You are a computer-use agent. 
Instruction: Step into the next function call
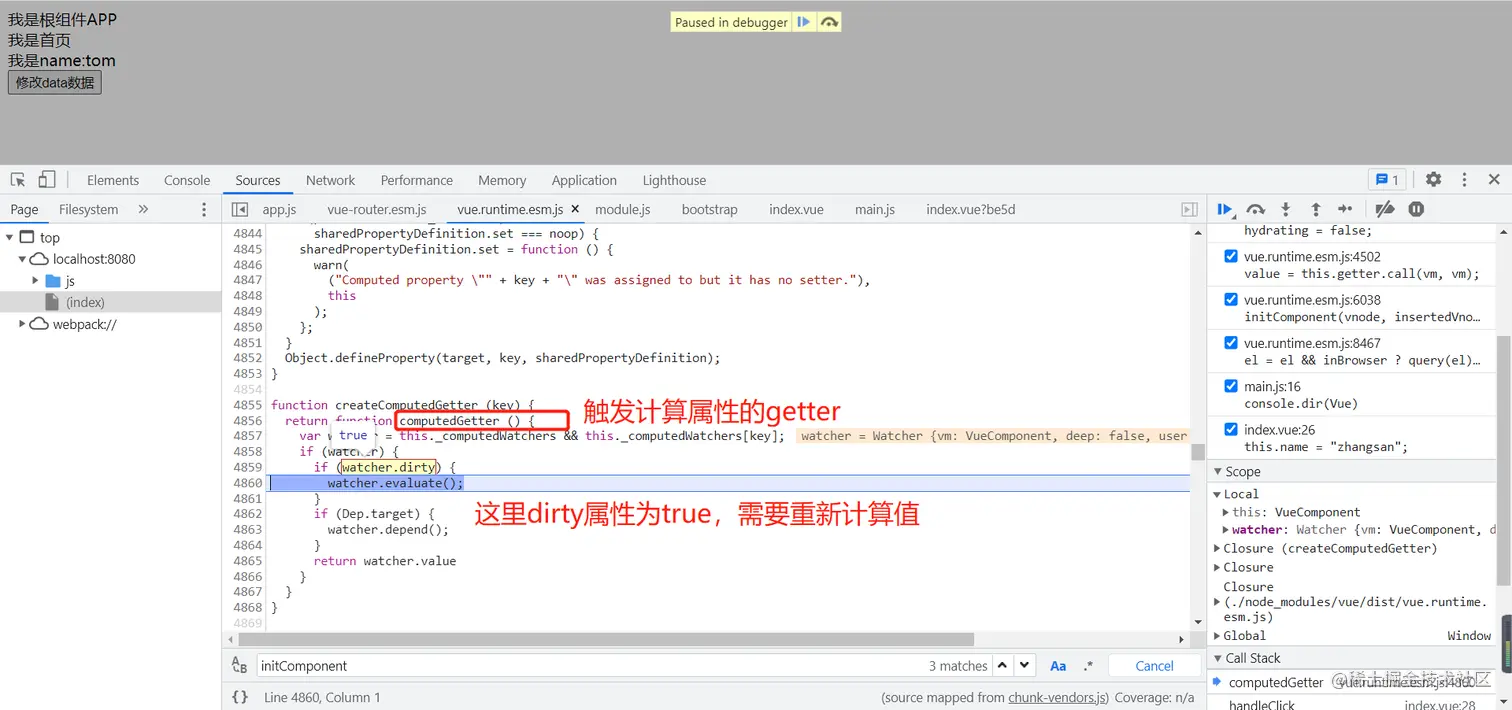[1286, 209]
